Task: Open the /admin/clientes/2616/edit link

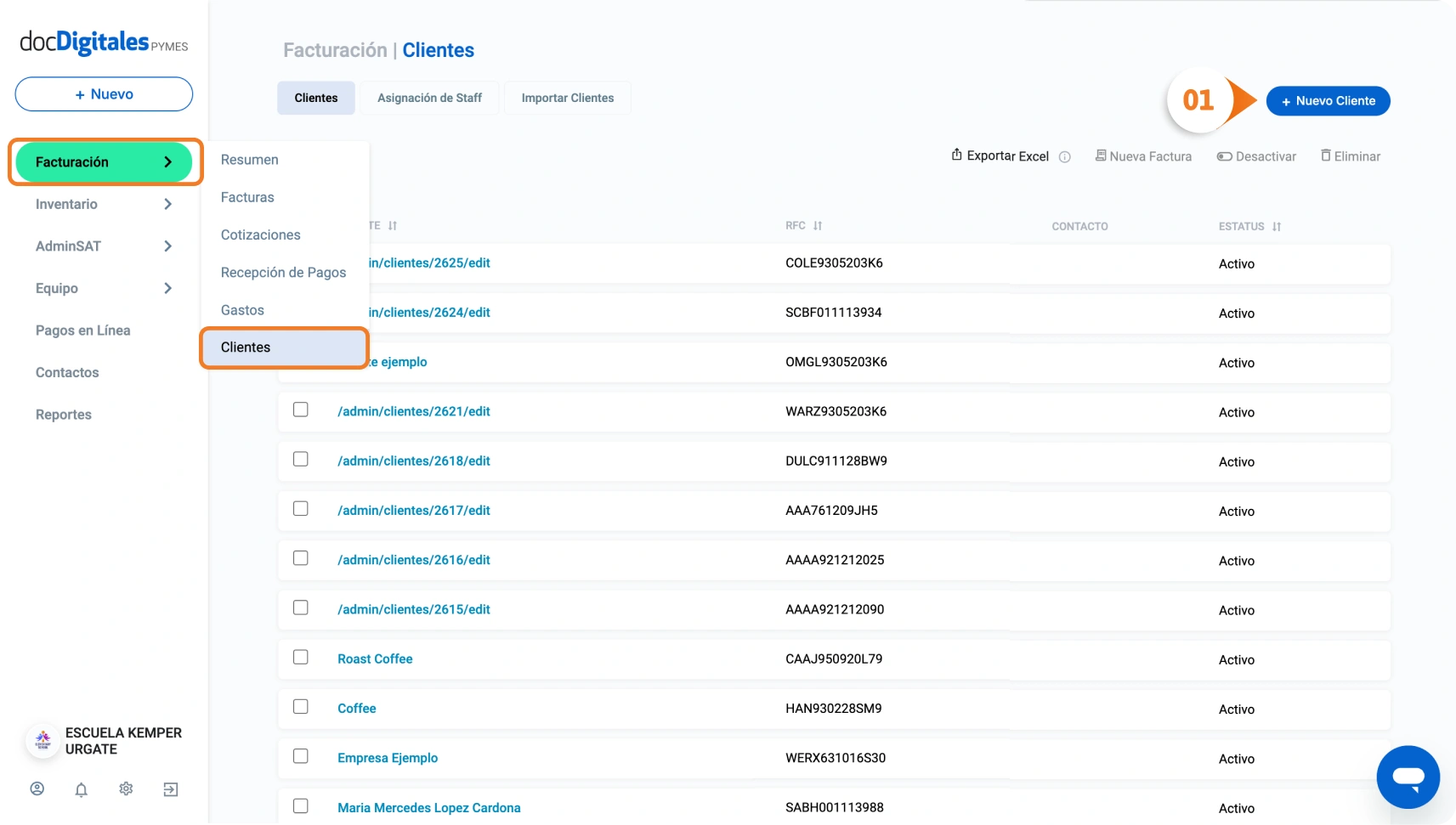Action: click(414, 560)
